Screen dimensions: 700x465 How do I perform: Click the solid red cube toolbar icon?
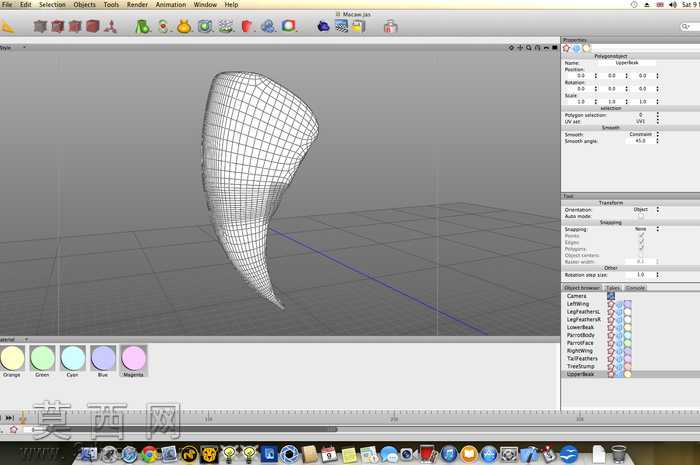pyautogui.click(x=92, y=26)
